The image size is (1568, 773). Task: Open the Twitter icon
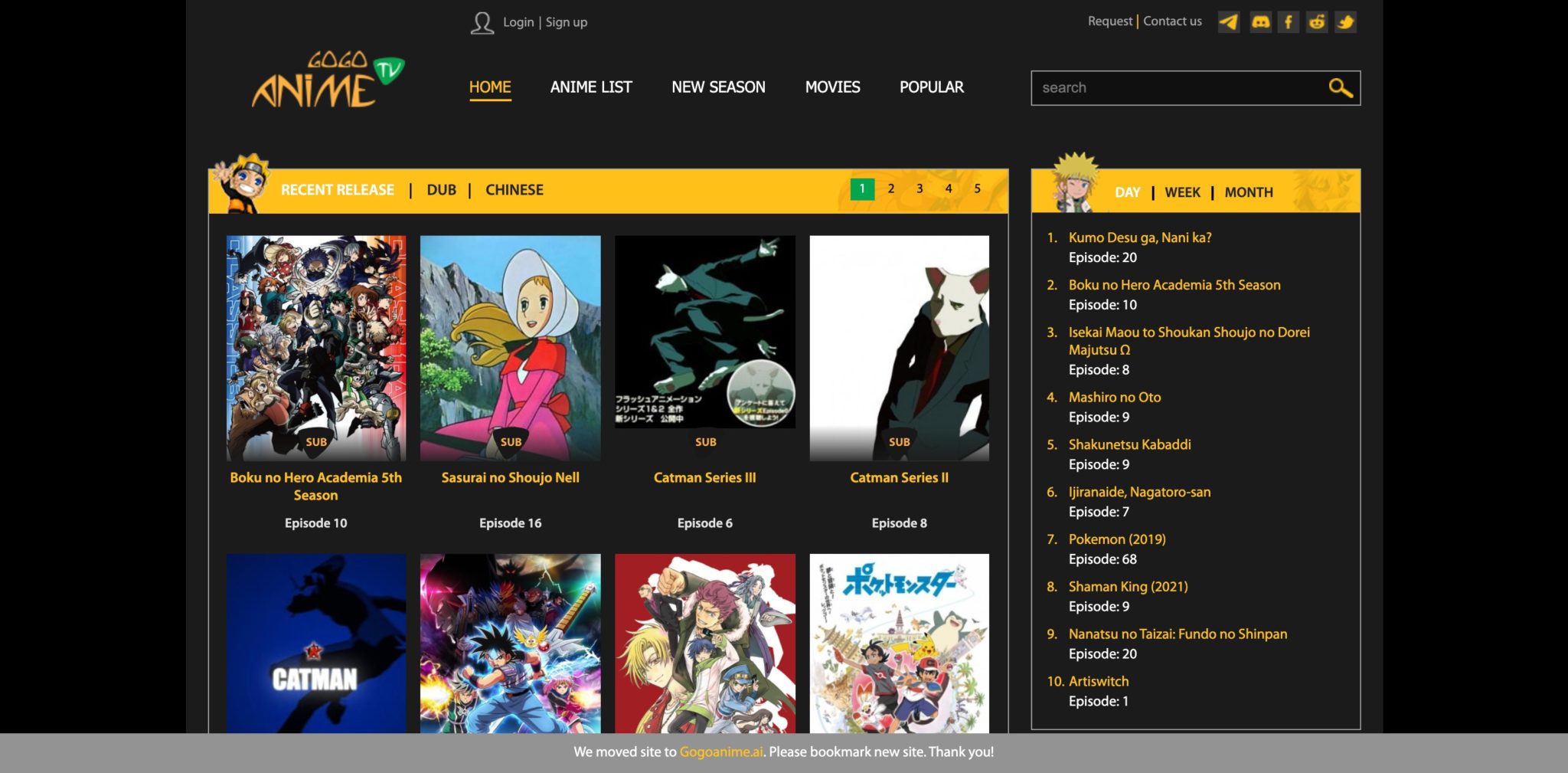pyautogui.click(x=1346, y=22)
